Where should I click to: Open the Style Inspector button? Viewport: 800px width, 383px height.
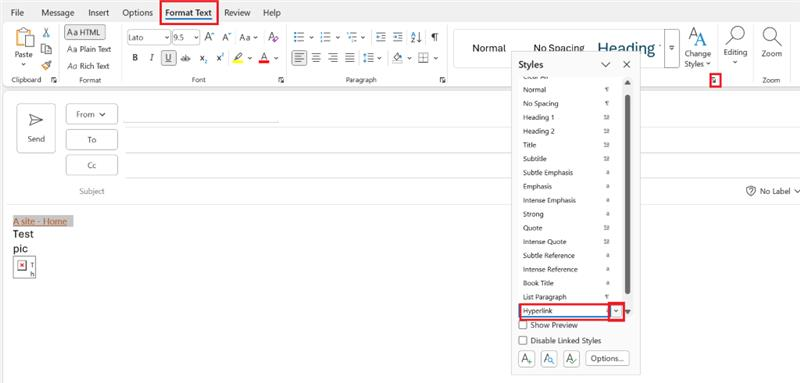point(549,359)
